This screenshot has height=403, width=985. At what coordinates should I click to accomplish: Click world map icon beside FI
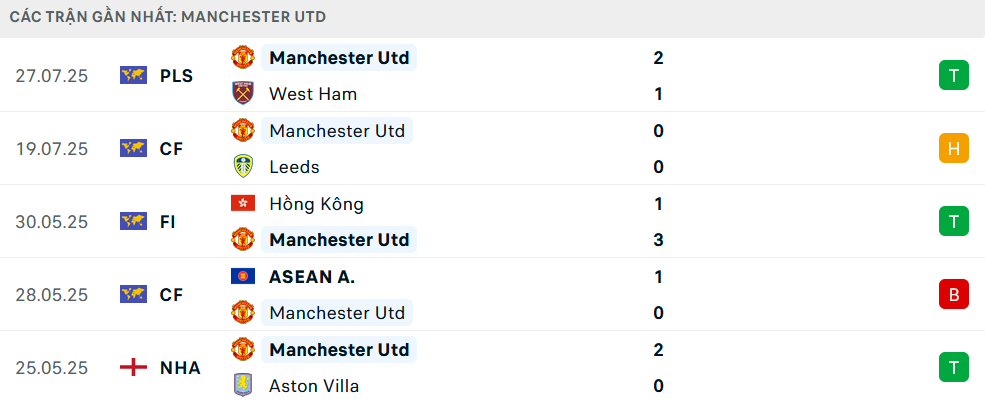(133, 222)
